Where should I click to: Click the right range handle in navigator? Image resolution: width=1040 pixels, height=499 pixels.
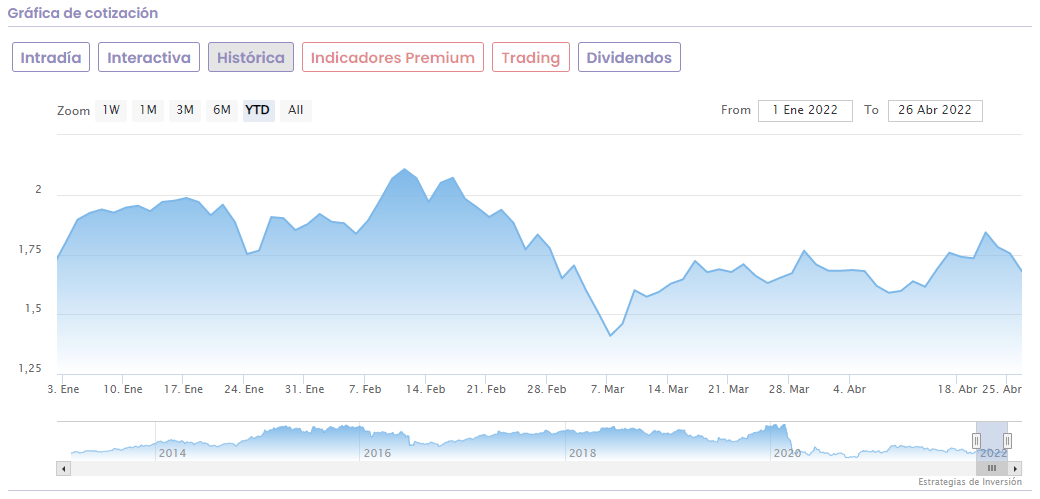(x=1007, y=441)
